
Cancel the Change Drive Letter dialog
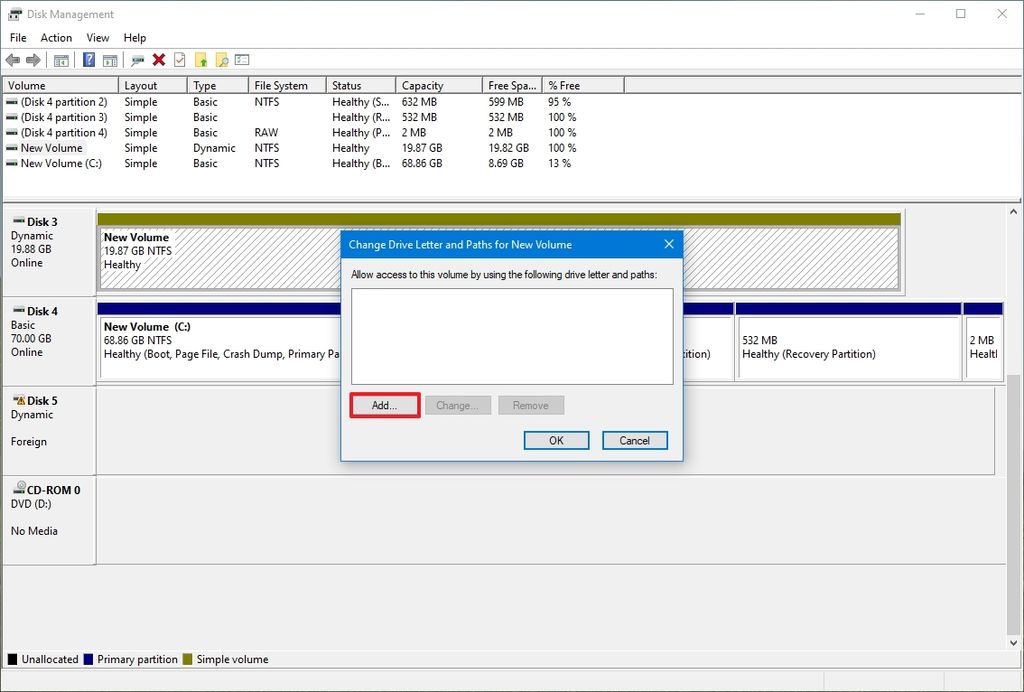pyautogui.click(x=635, y=440)
